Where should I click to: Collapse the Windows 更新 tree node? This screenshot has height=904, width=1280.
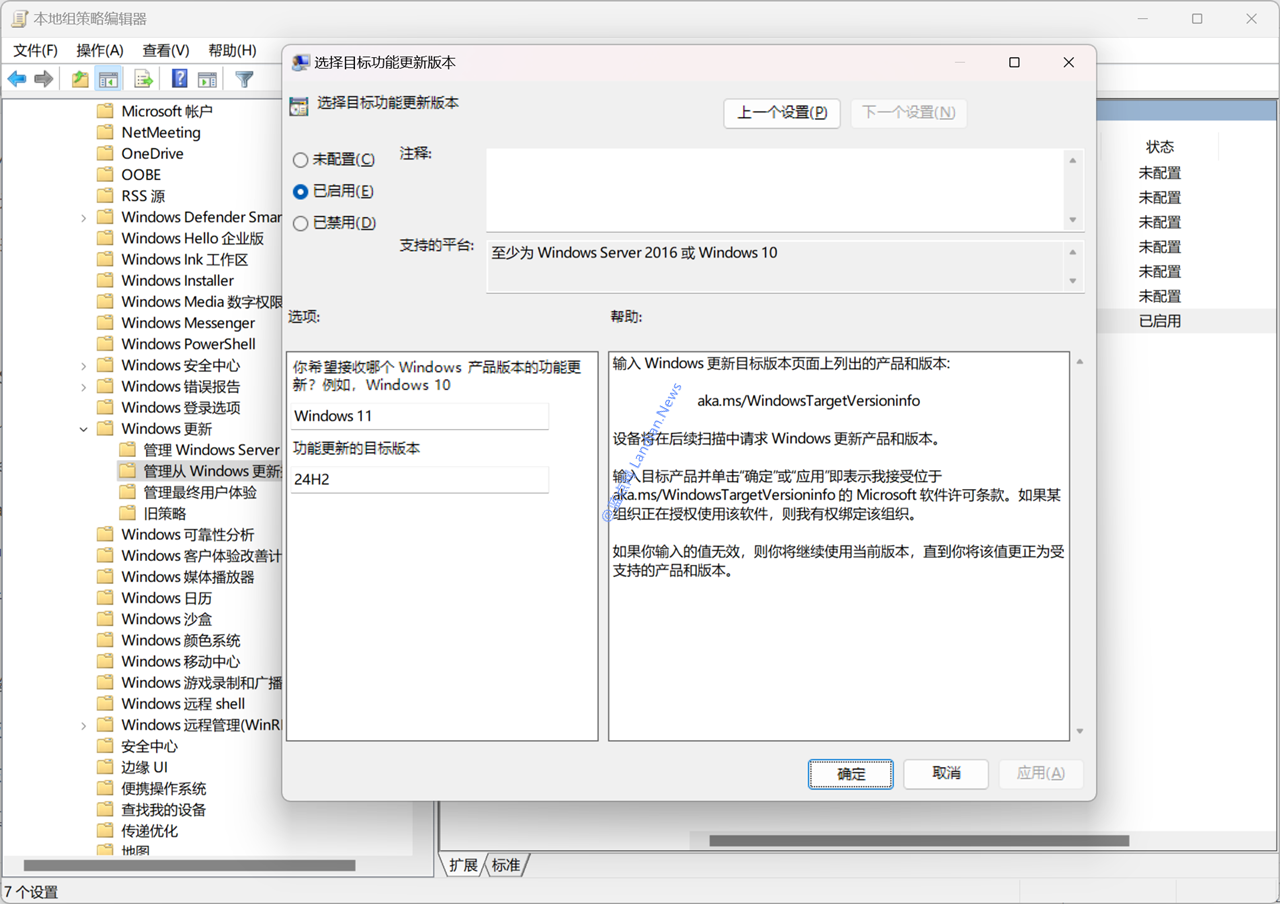[84, 429]
